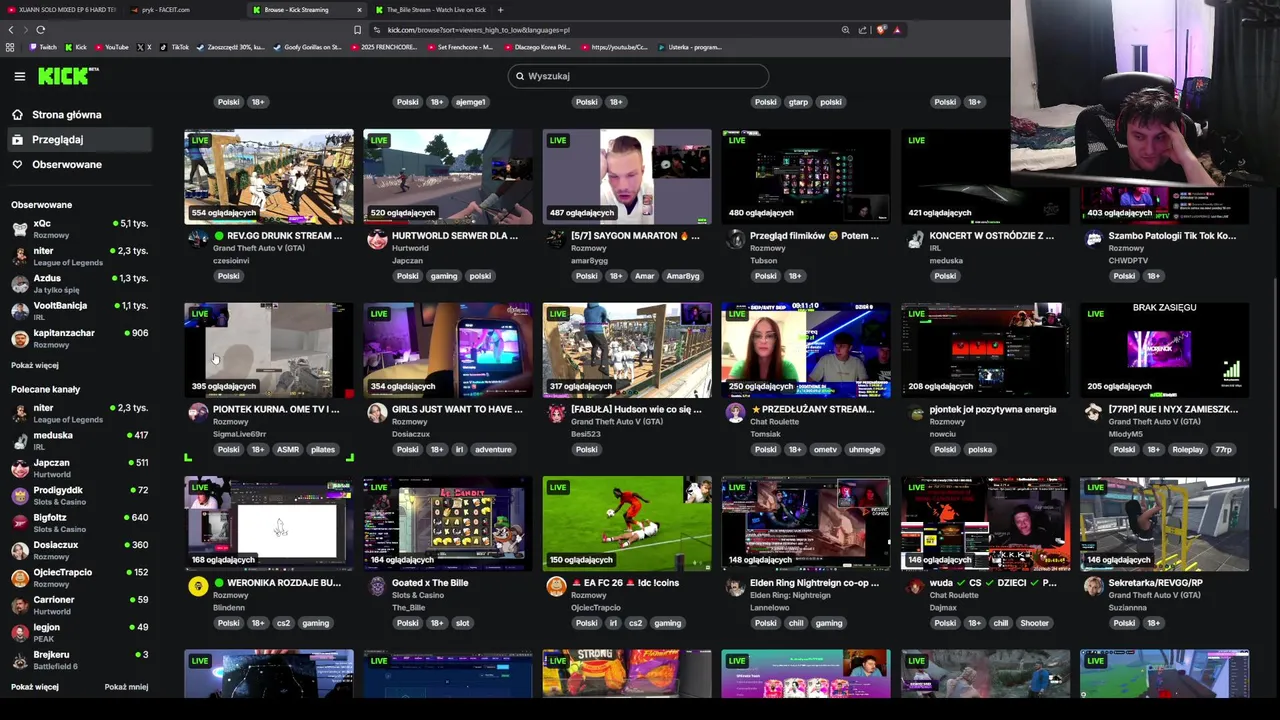Open the X bookmark

(x=144, y=47)
